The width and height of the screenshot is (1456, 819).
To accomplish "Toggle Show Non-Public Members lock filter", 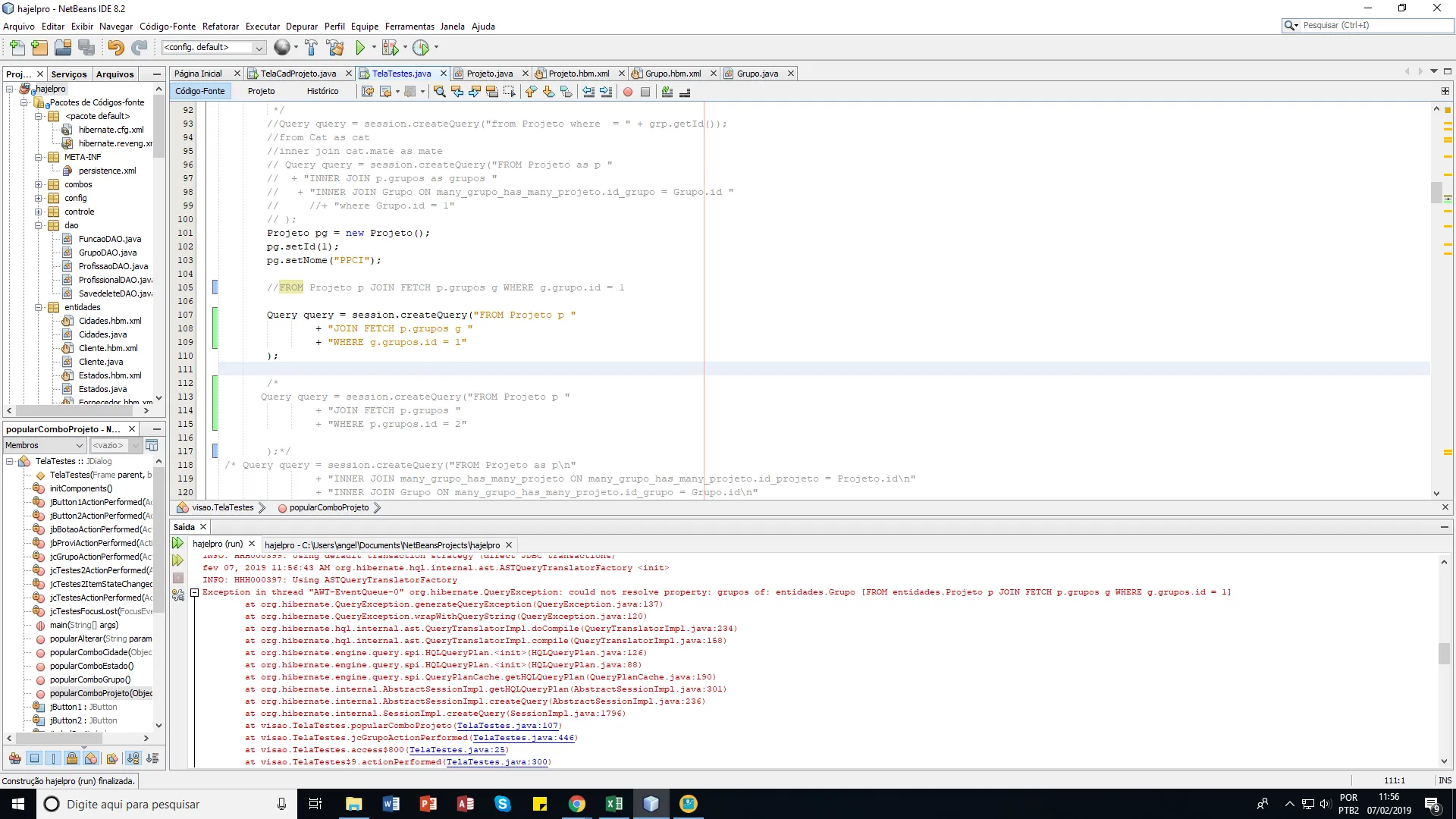I will (72, 758).
